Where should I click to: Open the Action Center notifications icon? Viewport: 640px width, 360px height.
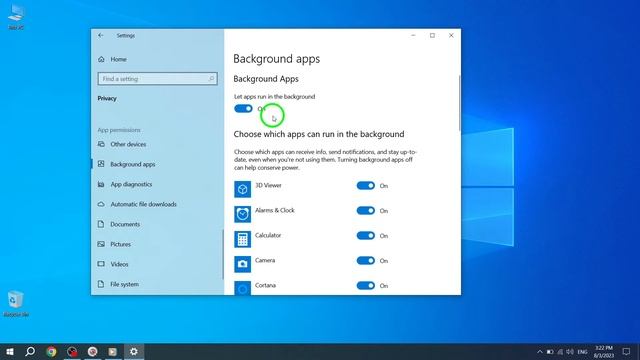(627, 352)
